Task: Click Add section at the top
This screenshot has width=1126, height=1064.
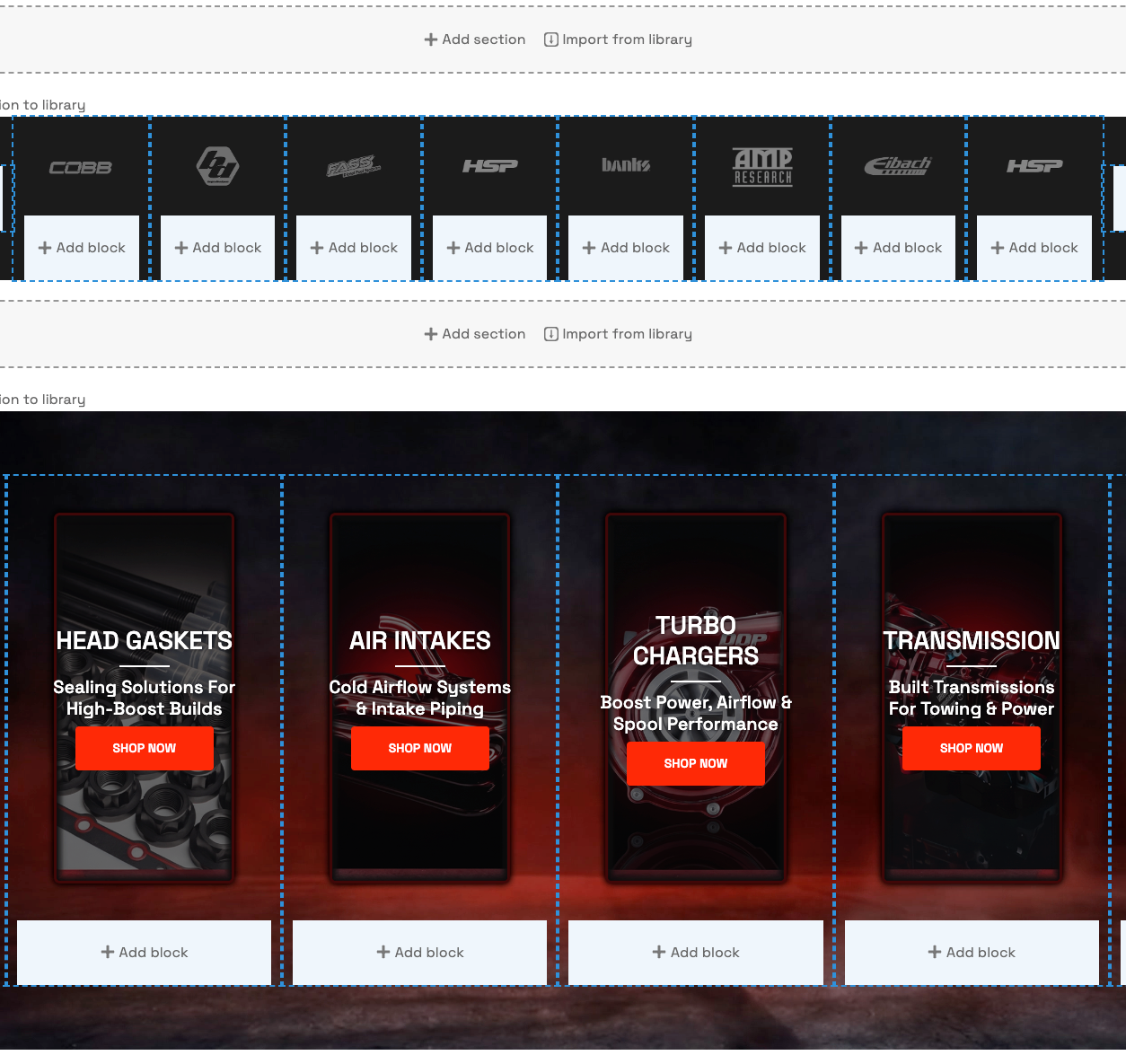Action: 475,40
